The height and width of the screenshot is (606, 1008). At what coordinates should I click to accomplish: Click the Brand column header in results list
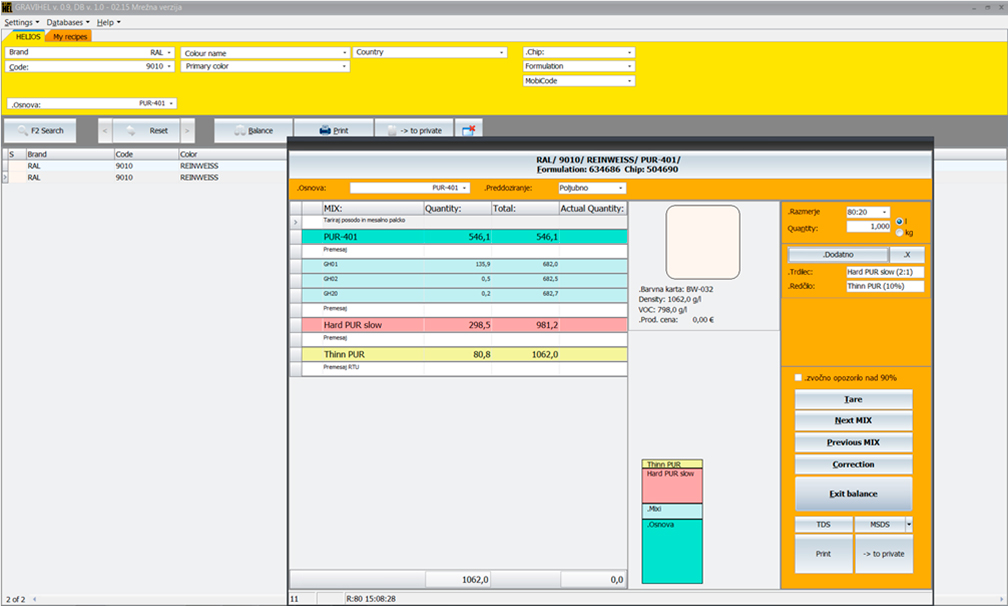[69, 154]
